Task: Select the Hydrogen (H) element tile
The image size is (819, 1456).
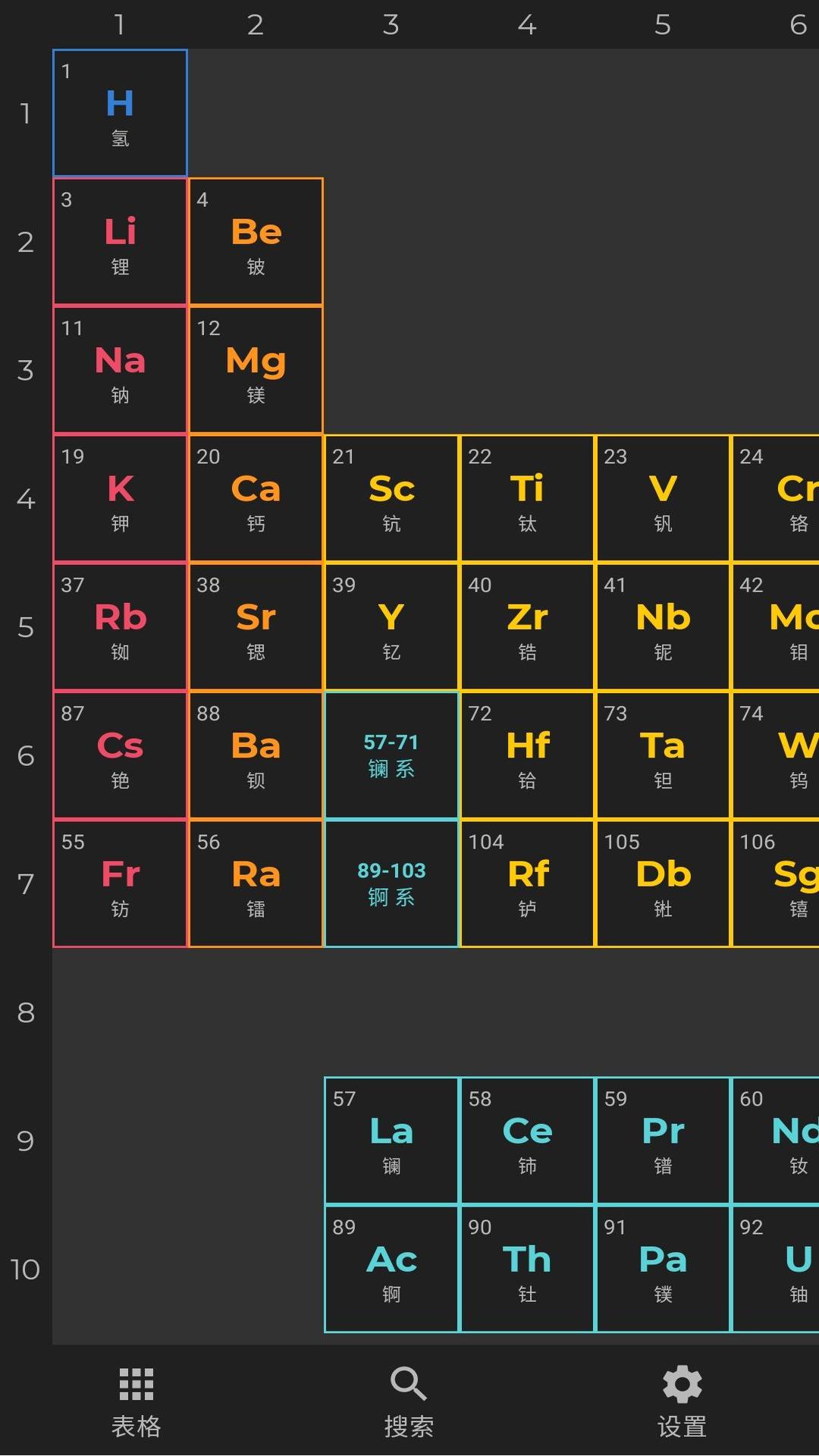Action: coord(120,113)
